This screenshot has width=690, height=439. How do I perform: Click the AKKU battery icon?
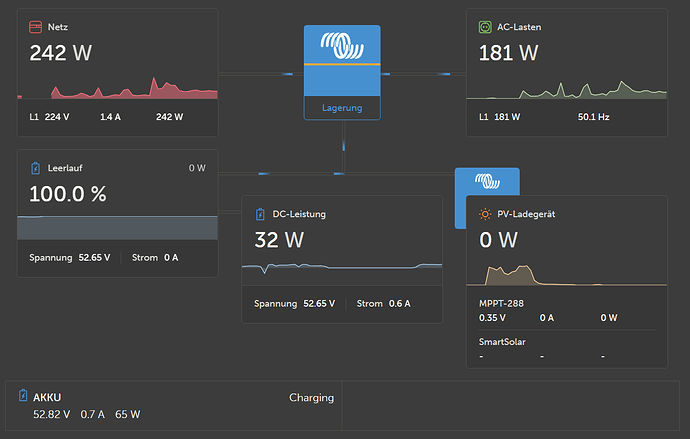click(x=23, y=397)
